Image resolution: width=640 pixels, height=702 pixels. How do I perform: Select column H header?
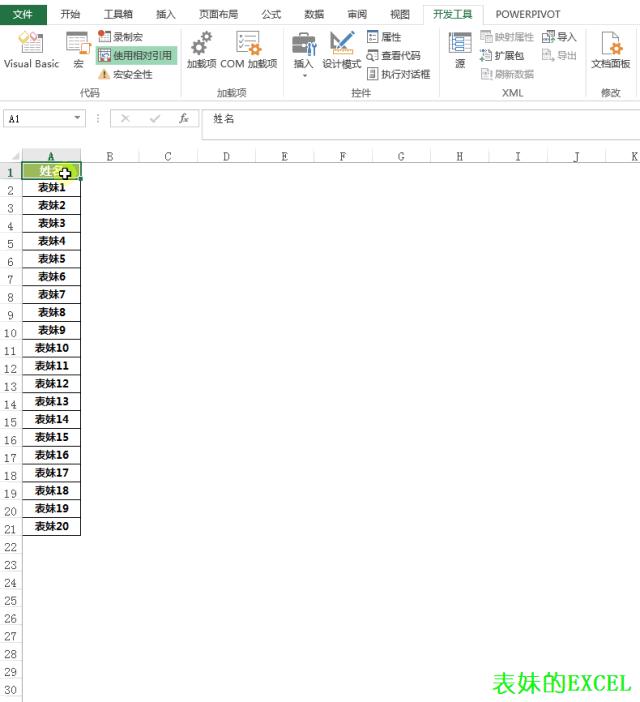[x=460, y=156]
